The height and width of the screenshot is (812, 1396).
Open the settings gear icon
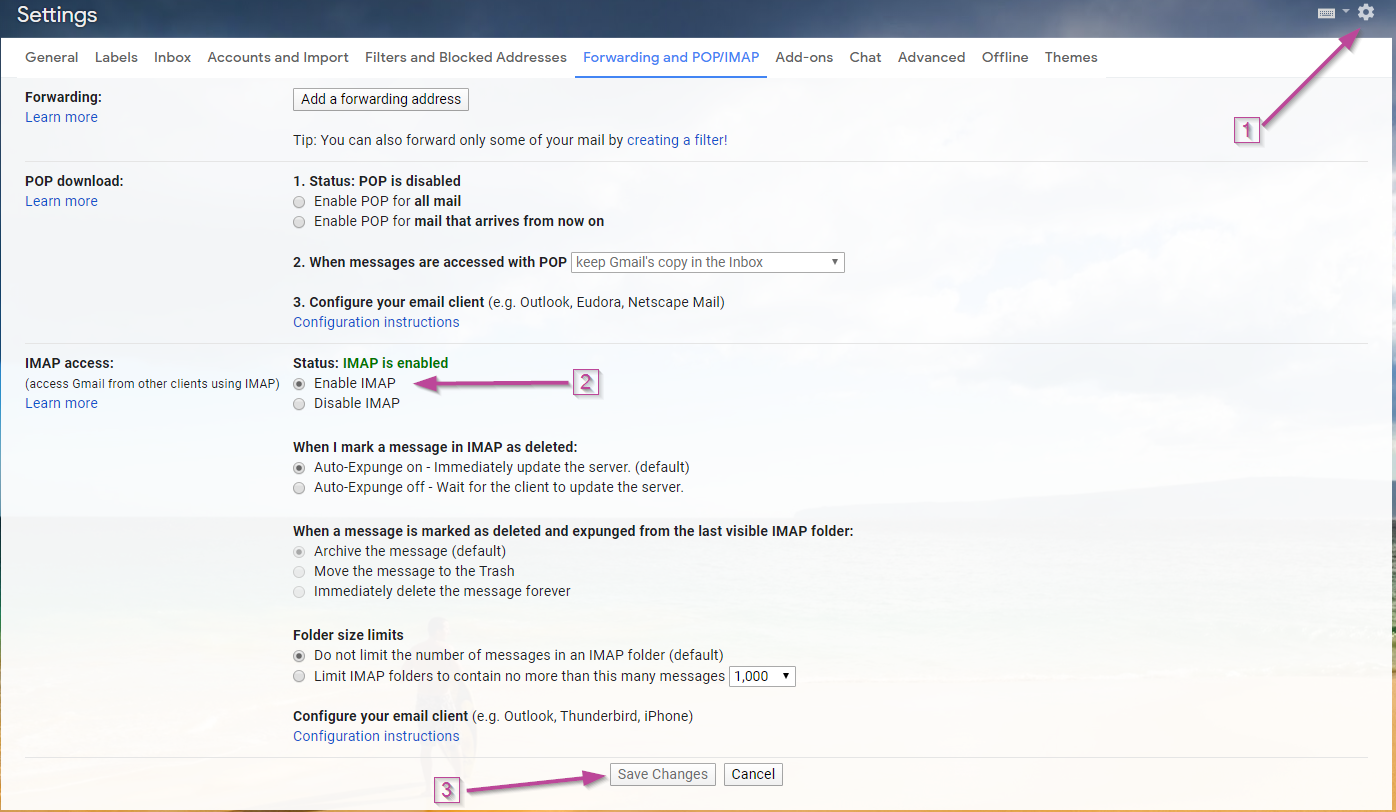pyautogui.click(x=1366, y=12)
